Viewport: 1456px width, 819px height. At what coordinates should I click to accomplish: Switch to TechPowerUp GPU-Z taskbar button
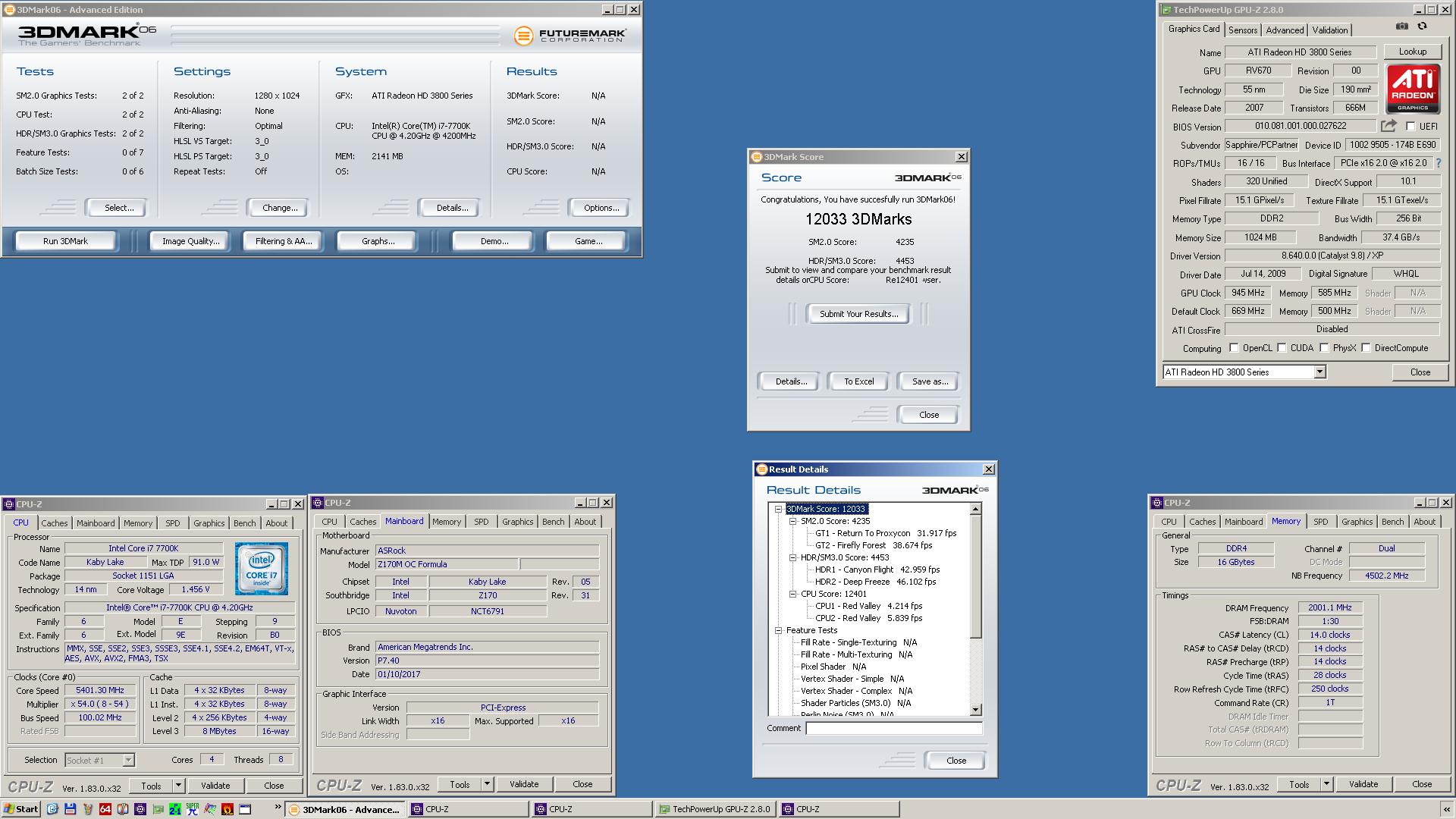[714, 809]
